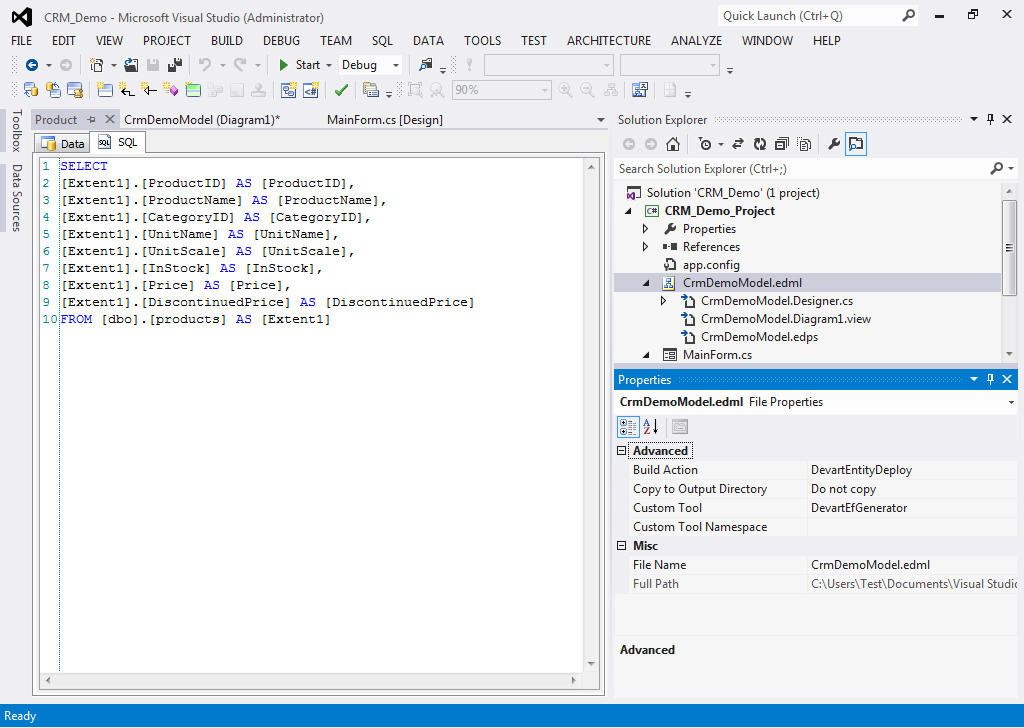
Task: Click the green checkmark validate icon
Action: [x=341, y=90]
